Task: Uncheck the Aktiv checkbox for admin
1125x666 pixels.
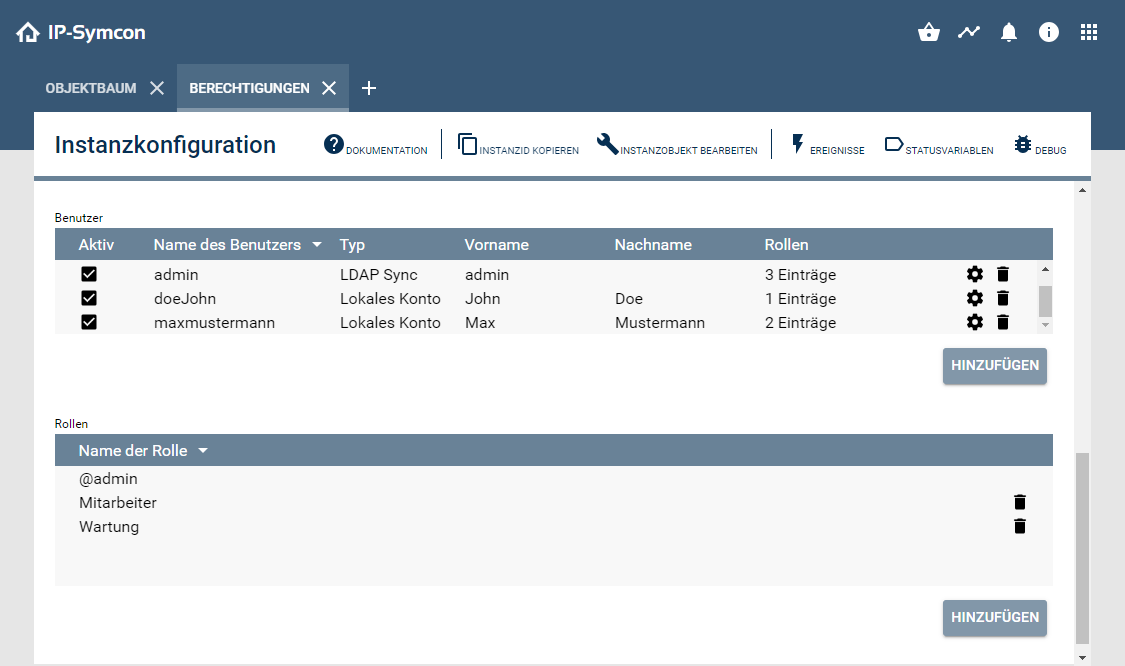Action: click(x=89, y=273)
